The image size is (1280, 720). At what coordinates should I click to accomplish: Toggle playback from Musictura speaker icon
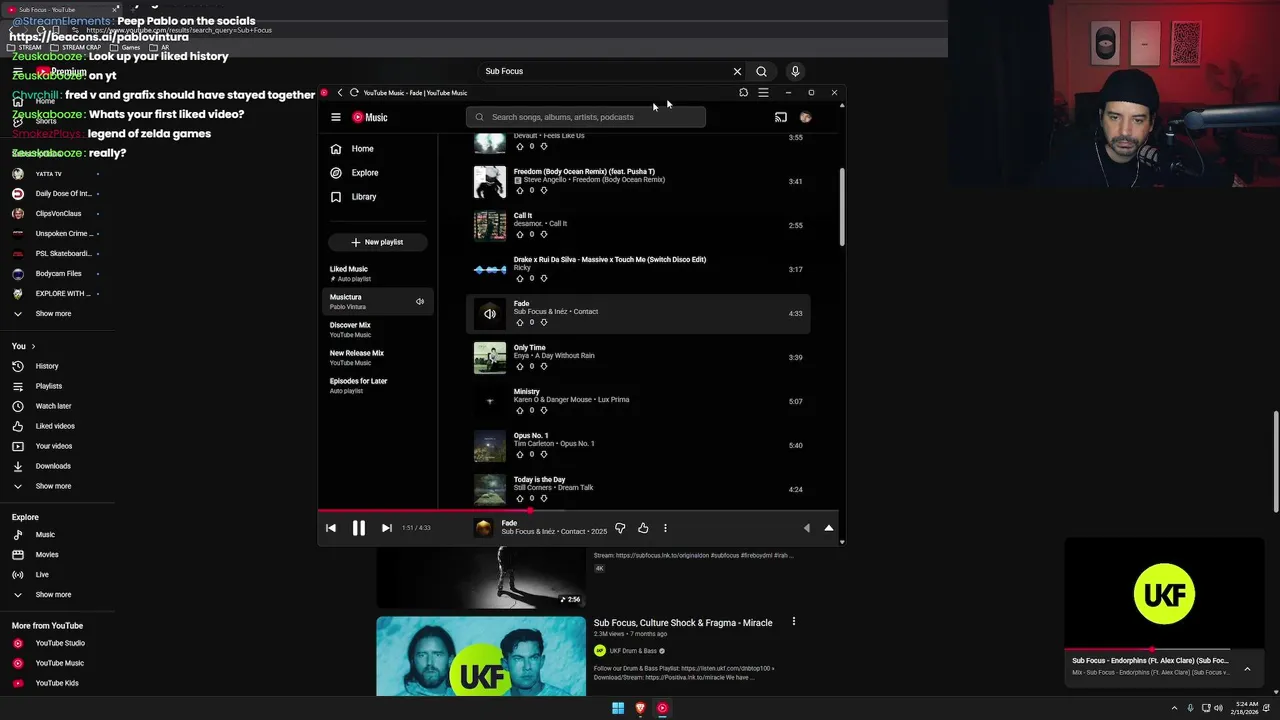pos(420,301)
